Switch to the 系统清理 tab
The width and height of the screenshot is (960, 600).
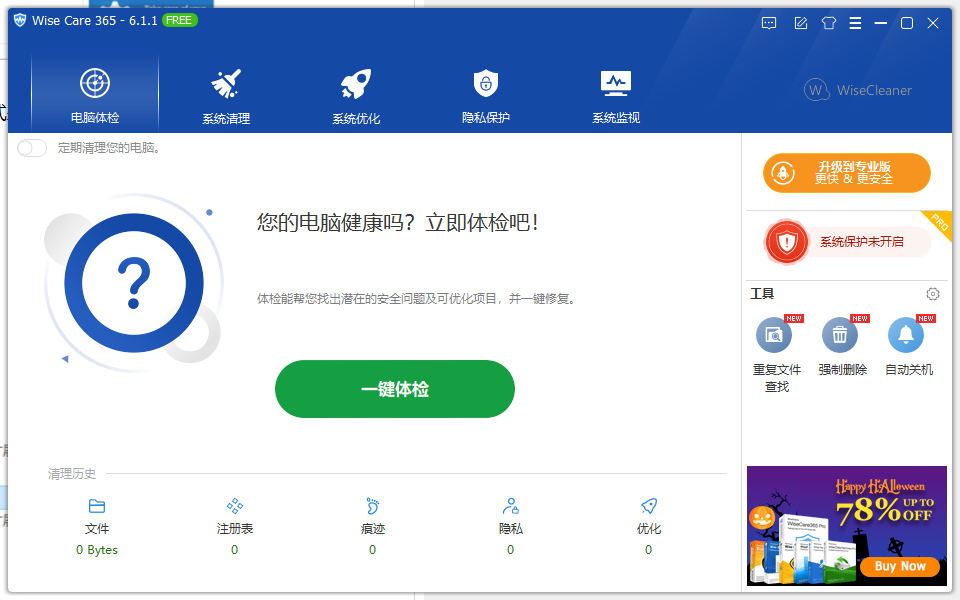click(x=226, y=96)
